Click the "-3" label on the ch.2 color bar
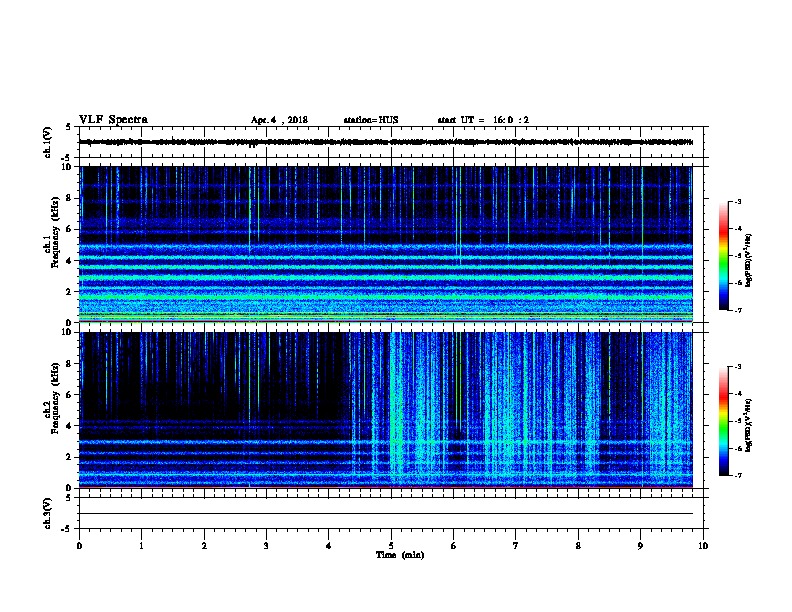Screen dimensions: 792x612 737,367
